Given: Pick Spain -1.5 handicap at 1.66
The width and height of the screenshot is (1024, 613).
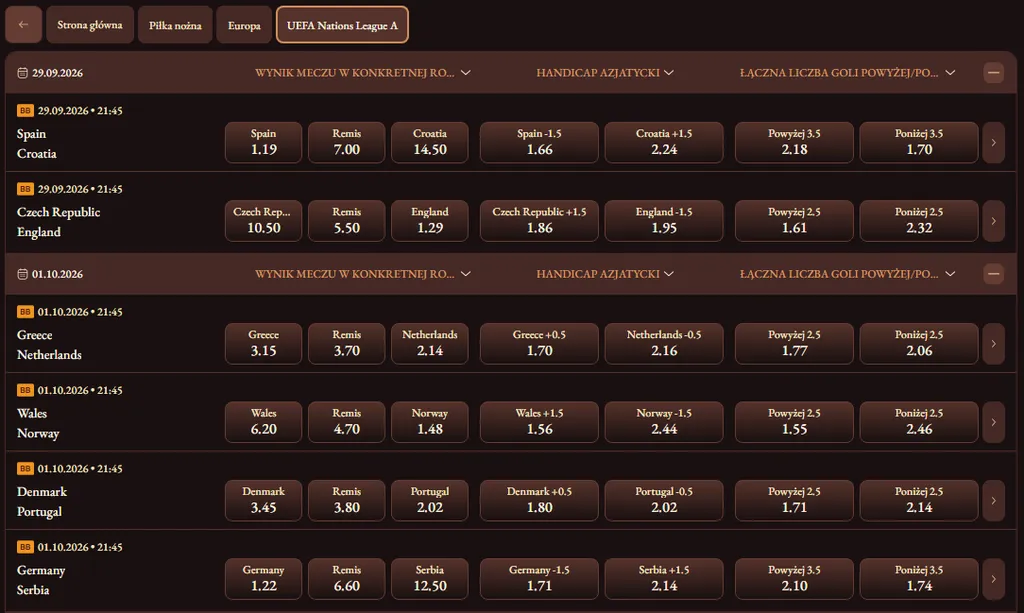Looking at the screenshot, I should click(539, 142).
